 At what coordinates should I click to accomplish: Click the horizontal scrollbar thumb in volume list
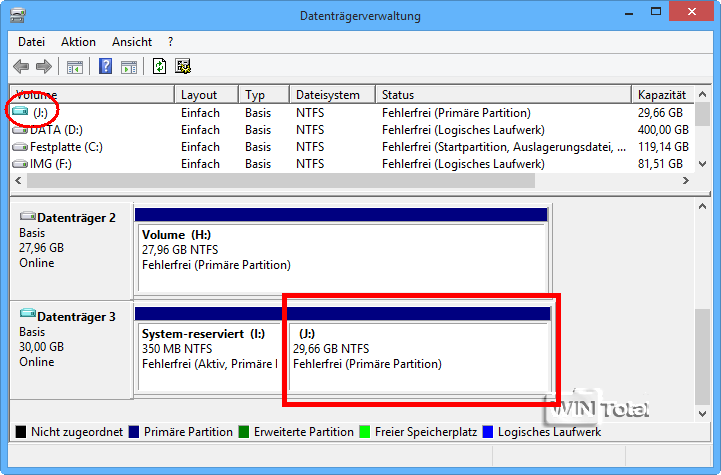pos(281,181)
